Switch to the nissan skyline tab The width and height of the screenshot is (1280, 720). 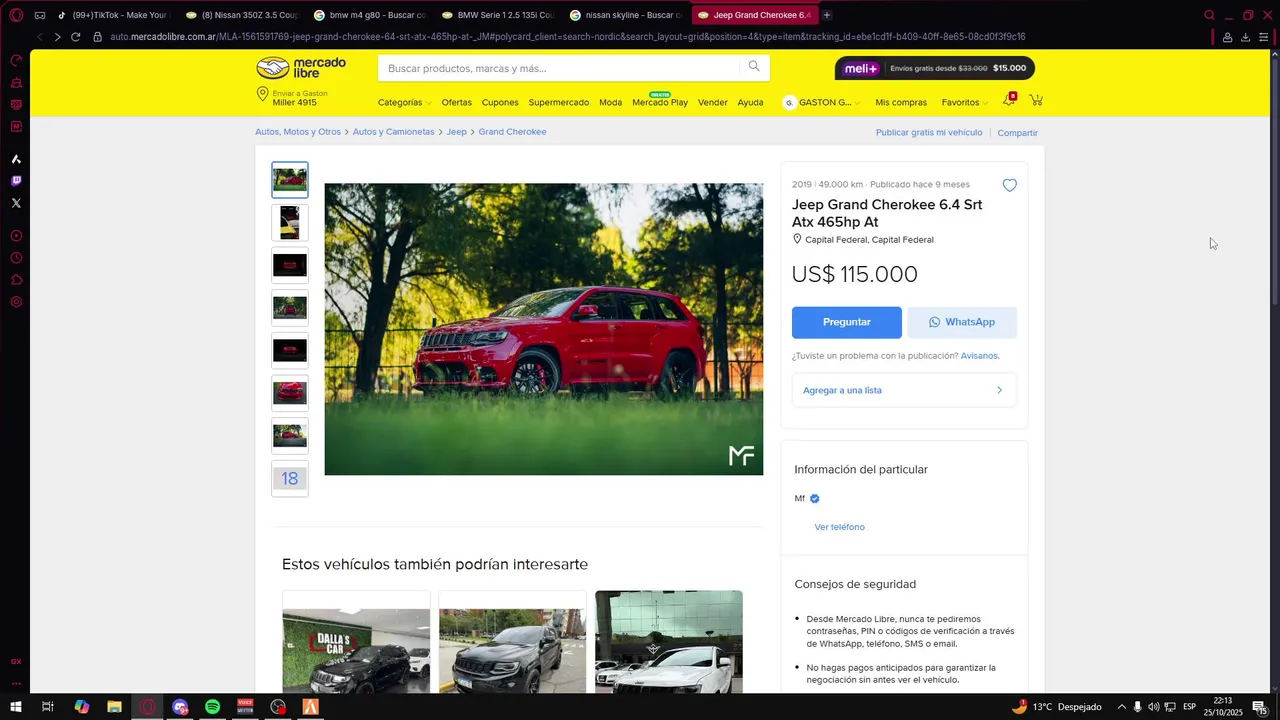pos(625,15)
